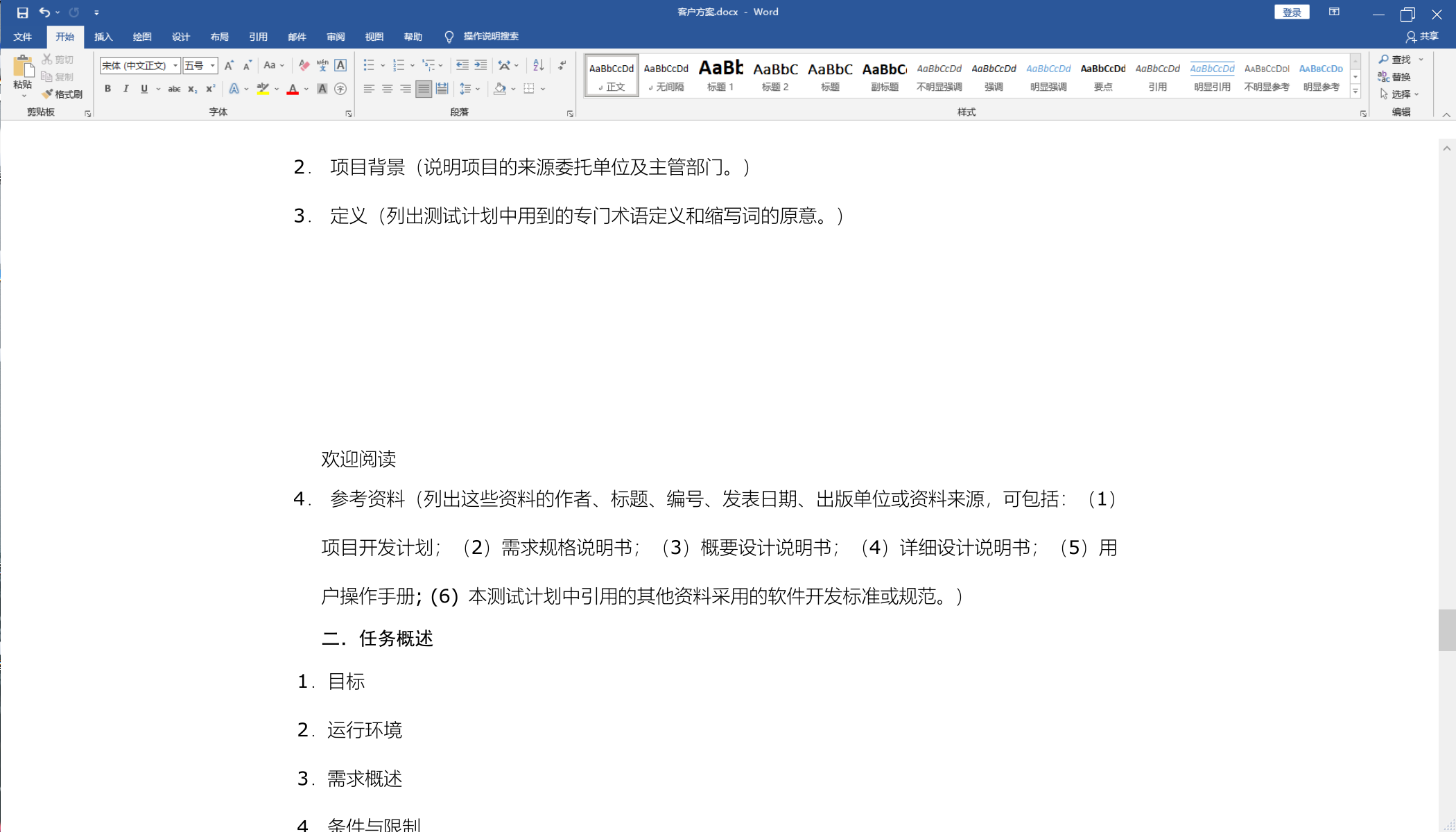
Task: Apply the 标题 1 style
Action: coord(720,76)
